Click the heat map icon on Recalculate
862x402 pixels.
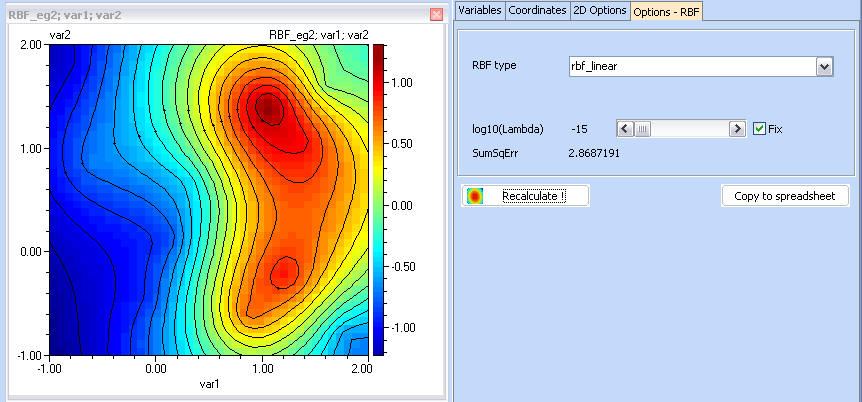click(x=474, y=196)
